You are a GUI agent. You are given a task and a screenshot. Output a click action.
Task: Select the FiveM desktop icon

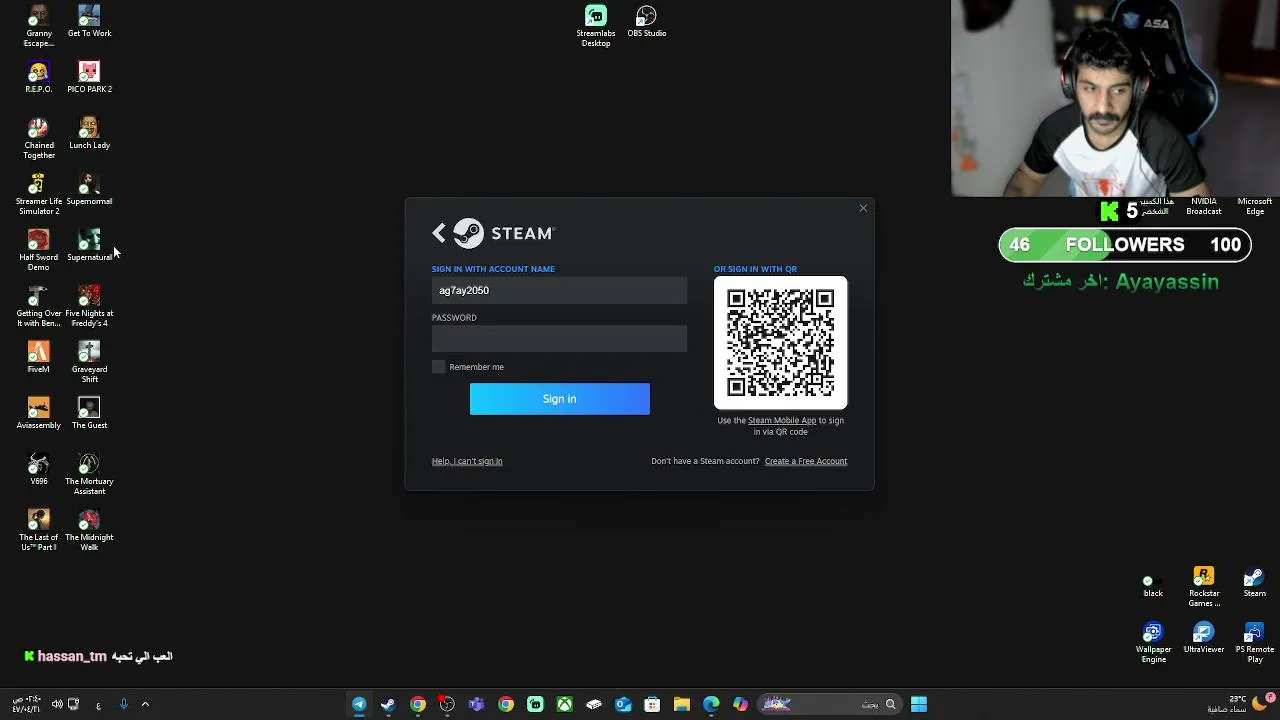pos(38,358)
